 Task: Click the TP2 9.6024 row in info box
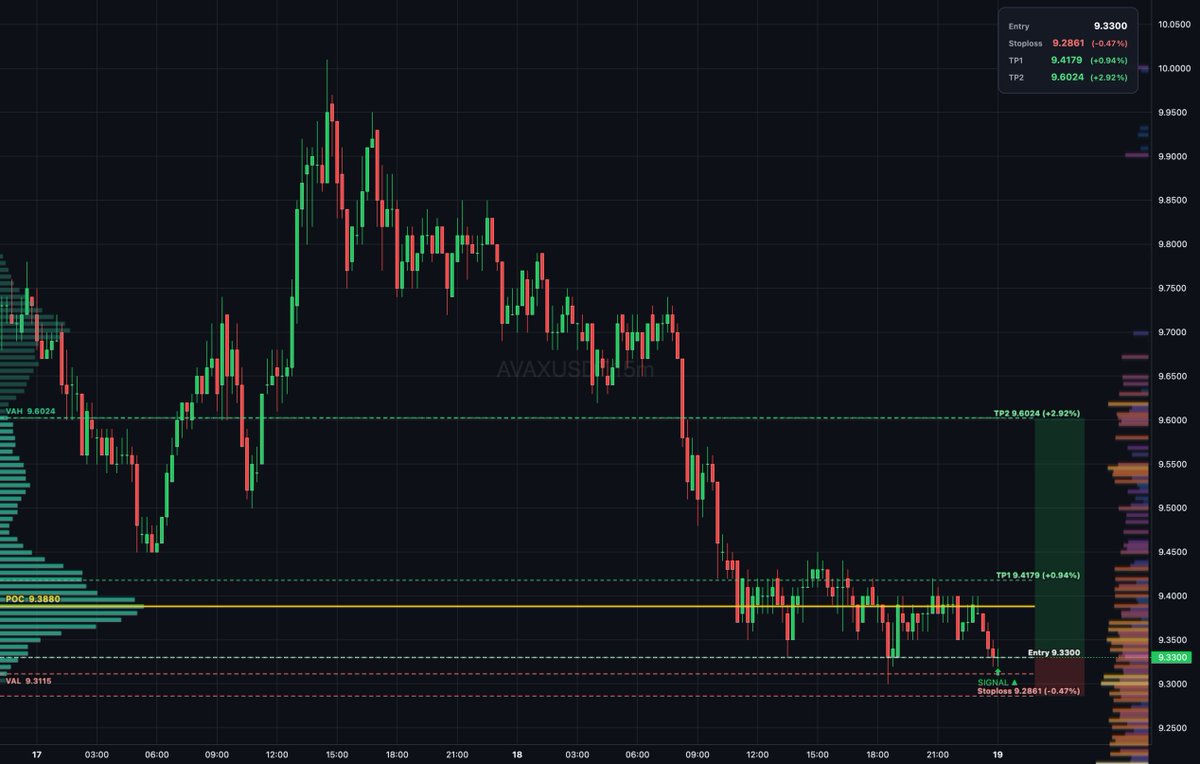pyautogui.click(x=1068, y=77)
